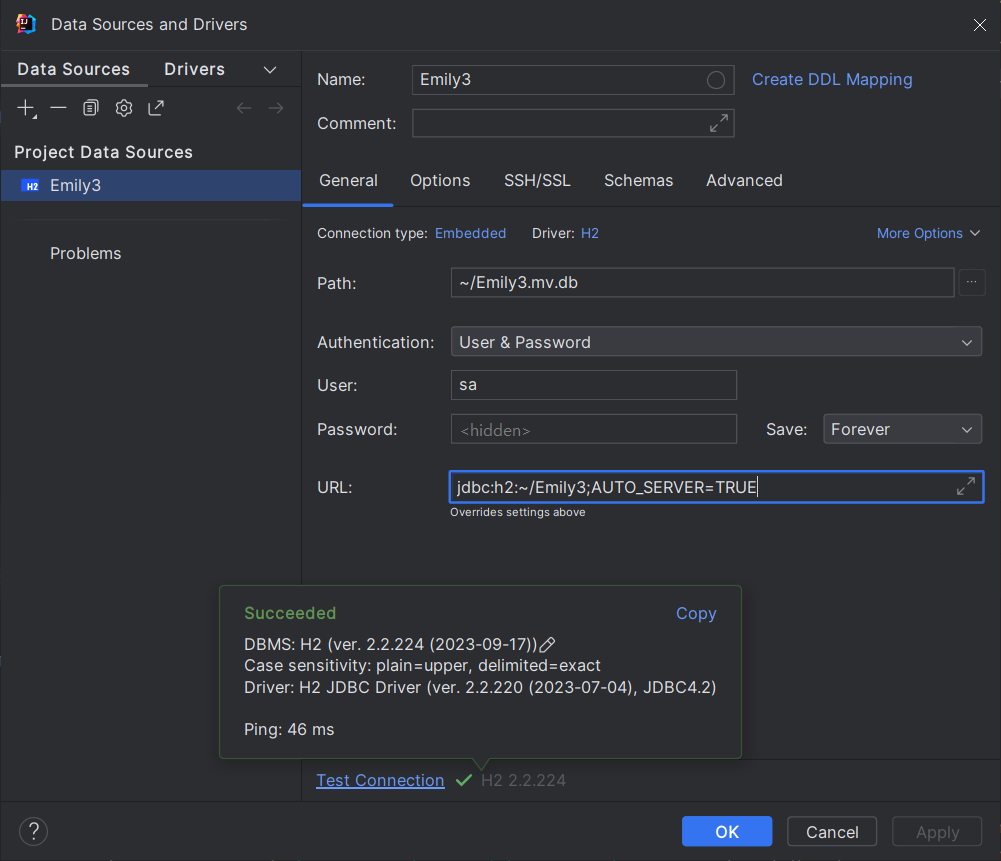This screenshot has width=1001, height=861.
Task: Click the green success checkmark
Action: click(x=464, y=780)
